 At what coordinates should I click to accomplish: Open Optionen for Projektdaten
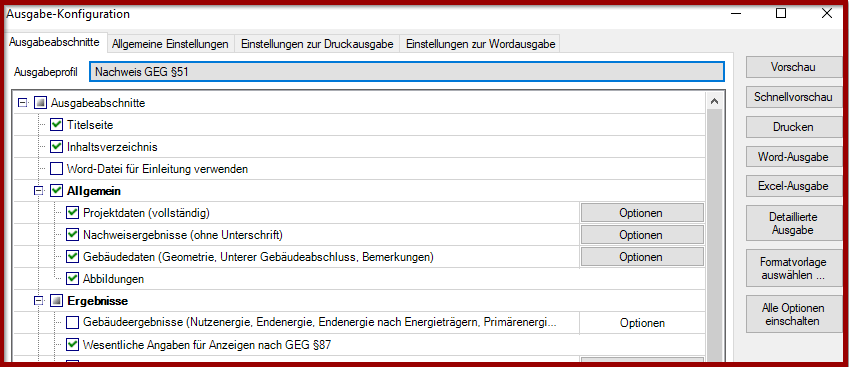(642, 213)
